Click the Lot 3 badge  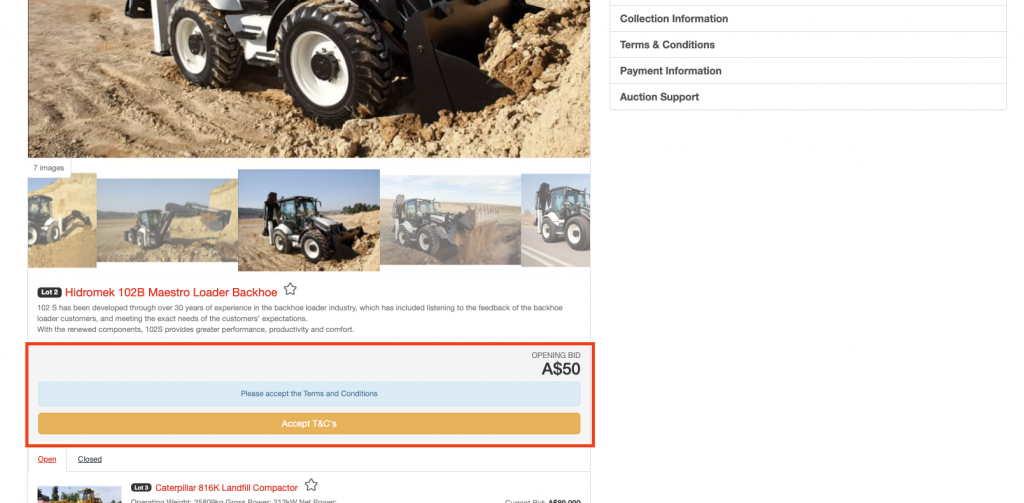coord(141,487)
